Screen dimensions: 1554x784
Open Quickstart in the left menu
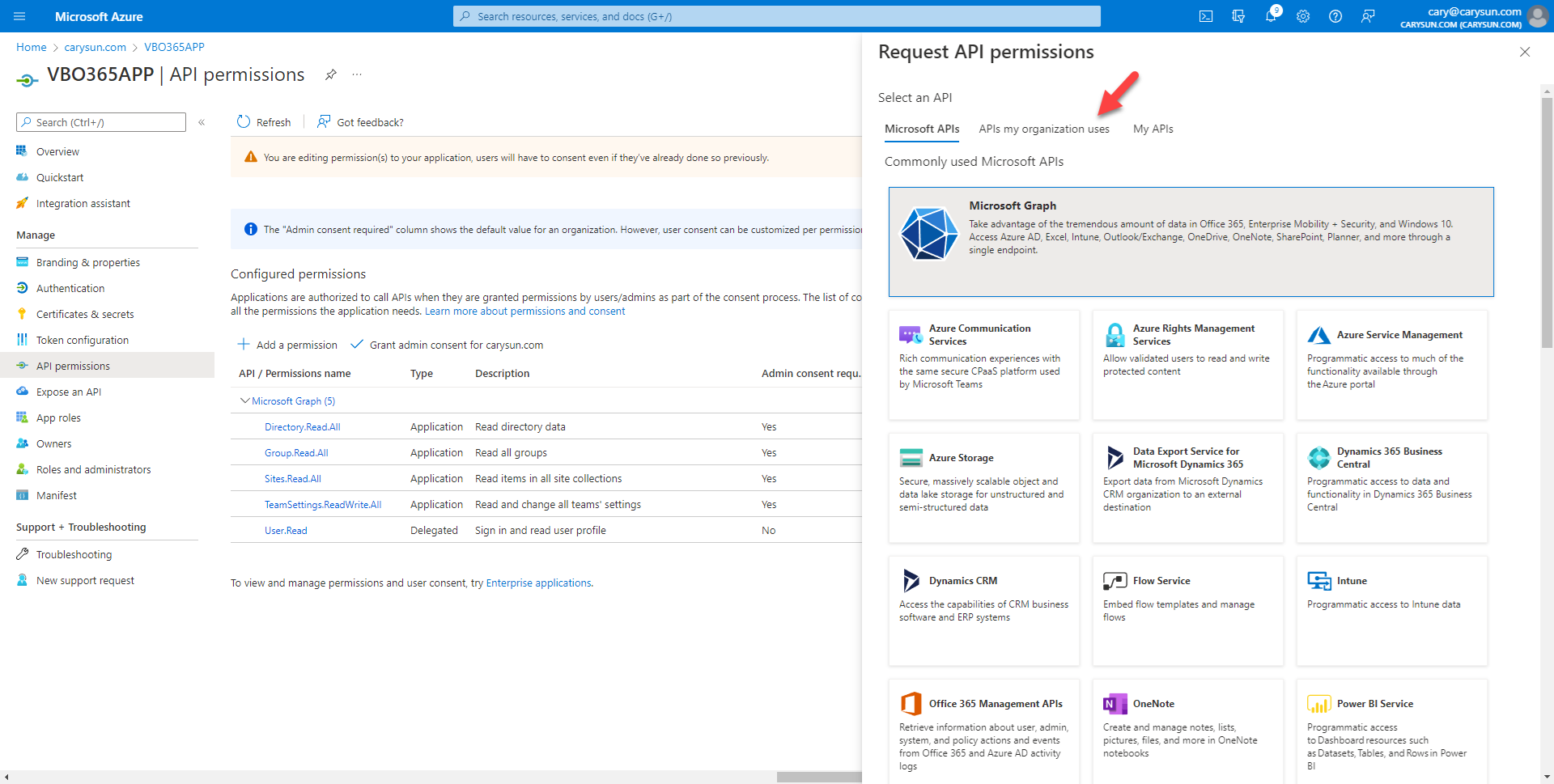click(x=60, y=177)
